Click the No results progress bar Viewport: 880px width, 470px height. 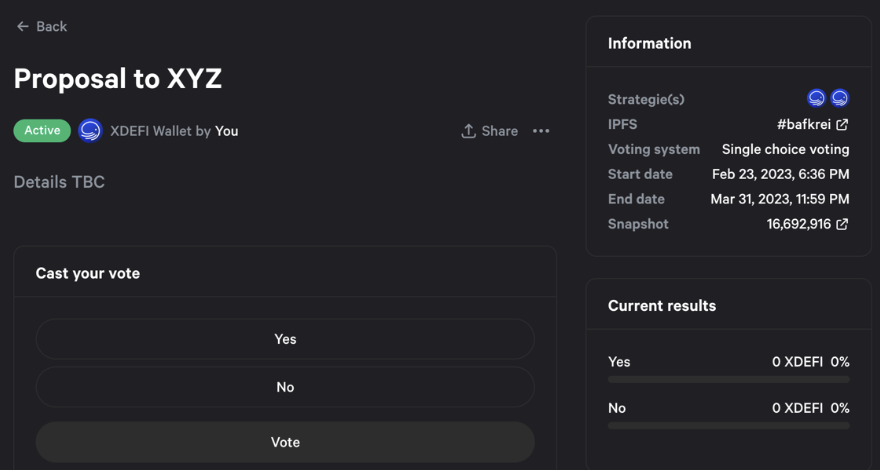click(728, 426)
